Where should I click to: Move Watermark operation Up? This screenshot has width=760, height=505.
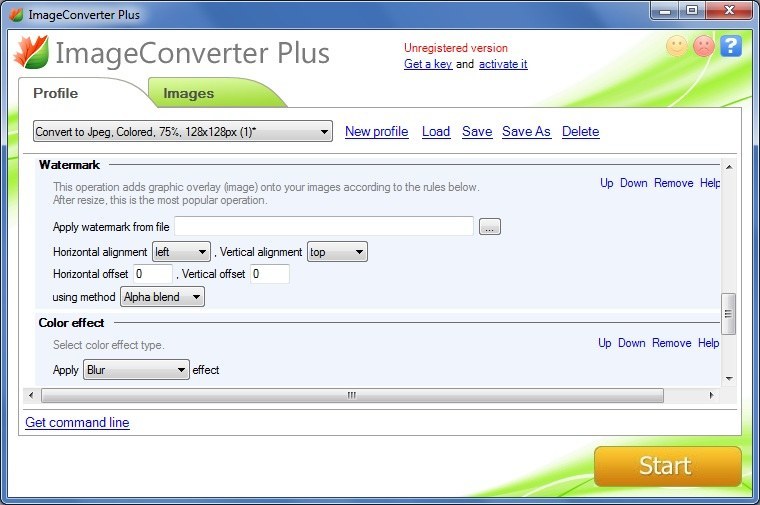pos(607,183)
